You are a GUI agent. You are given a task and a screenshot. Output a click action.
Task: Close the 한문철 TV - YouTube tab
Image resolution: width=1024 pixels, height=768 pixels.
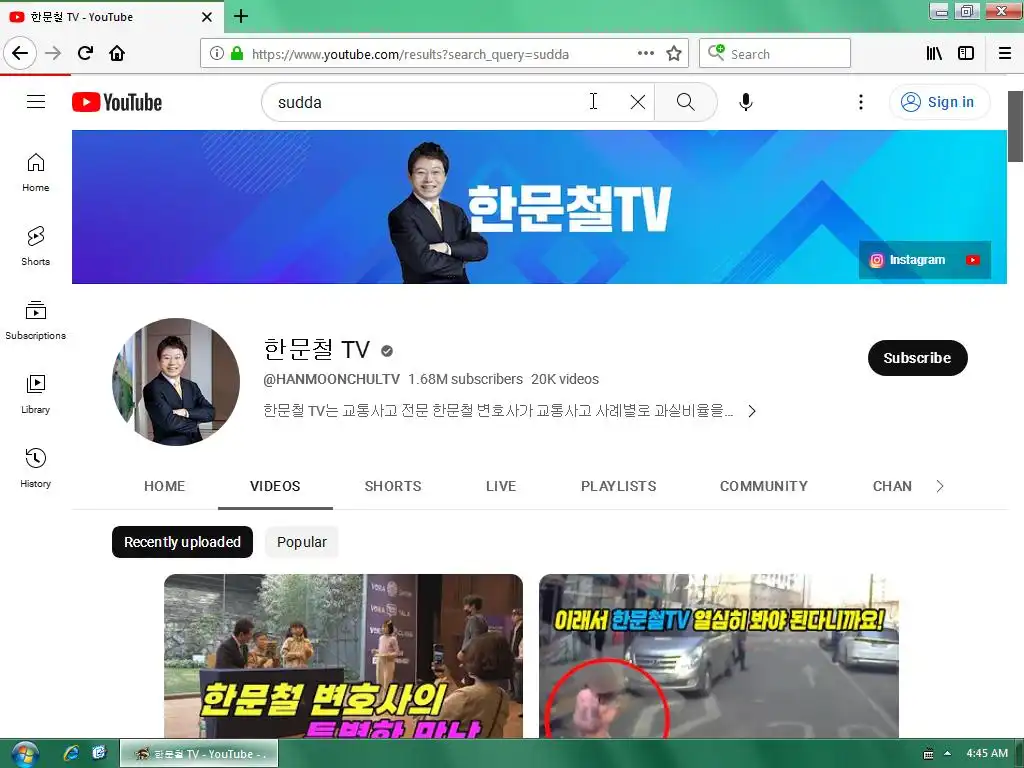(x=207, y=17)
